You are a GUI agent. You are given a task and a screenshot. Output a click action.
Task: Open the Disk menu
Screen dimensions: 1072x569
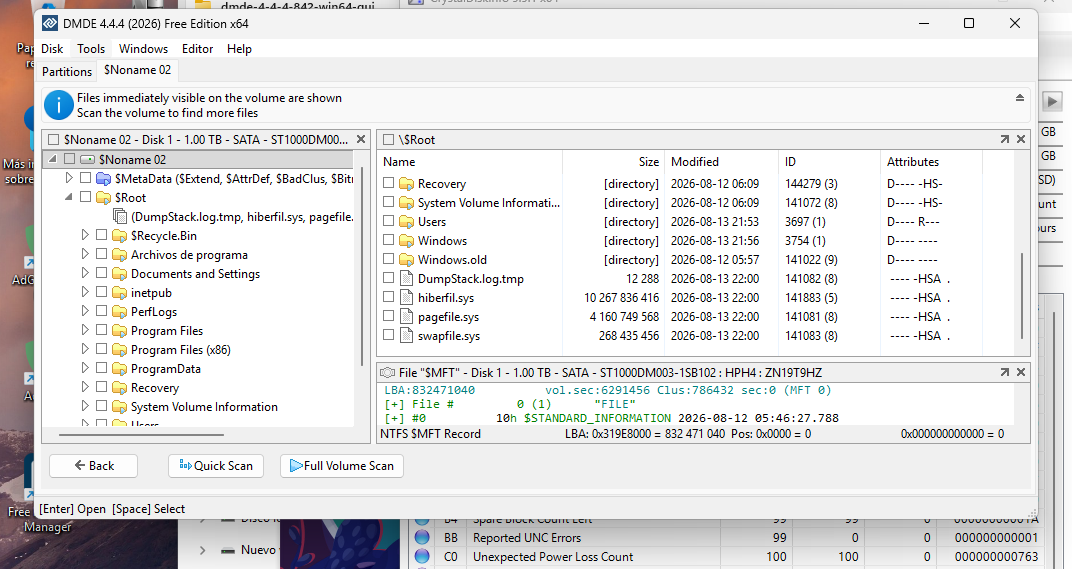[52, 49]
